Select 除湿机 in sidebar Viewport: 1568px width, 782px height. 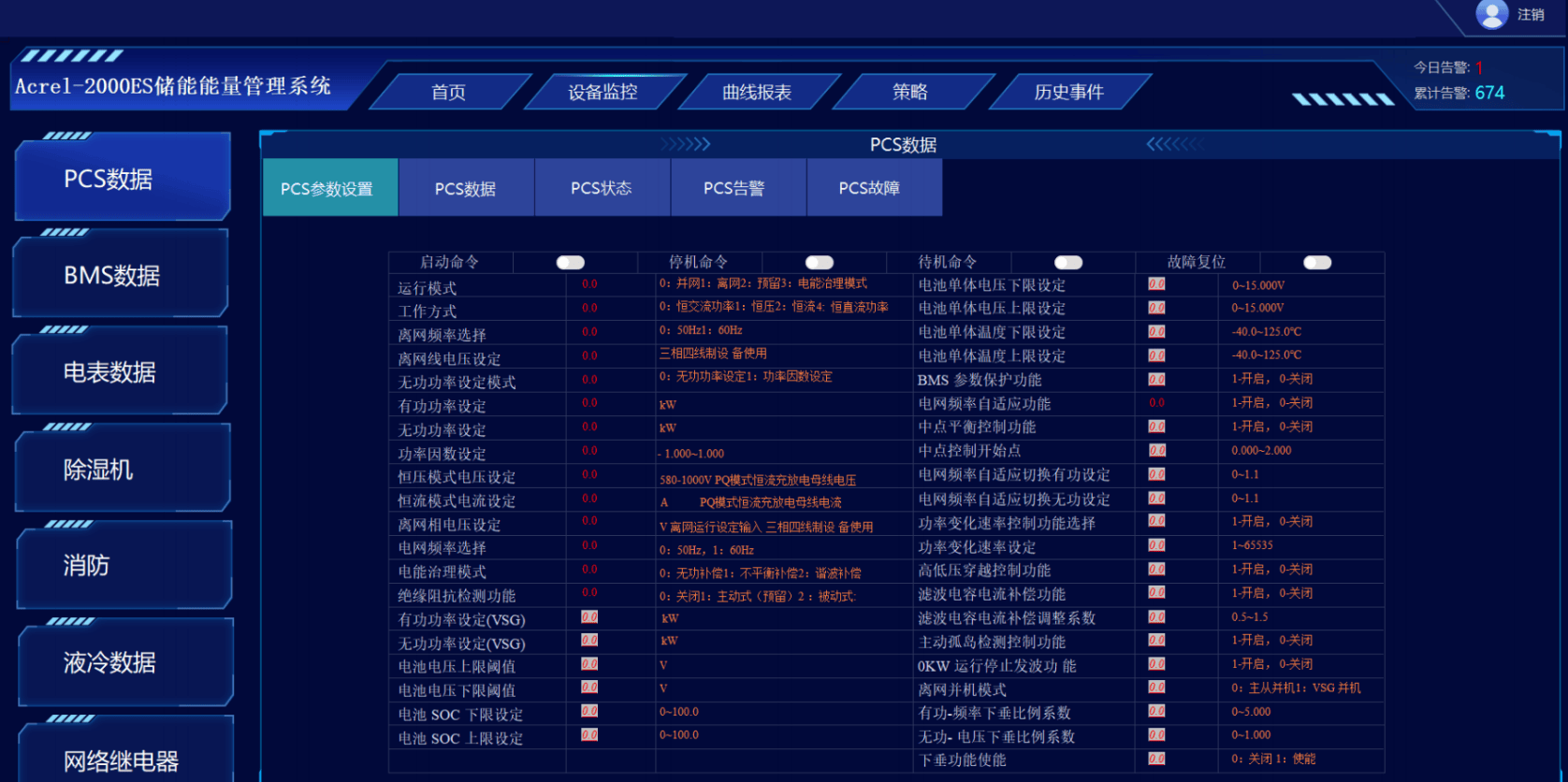tap(123, 469)
